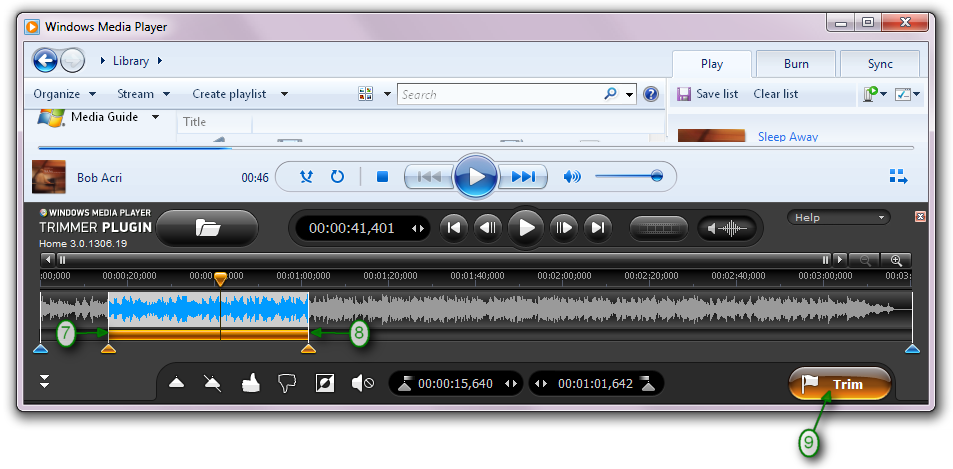953x469 pixels.
Task: Click the start time field 00:00:15,640
Action: tap(455, 384)
